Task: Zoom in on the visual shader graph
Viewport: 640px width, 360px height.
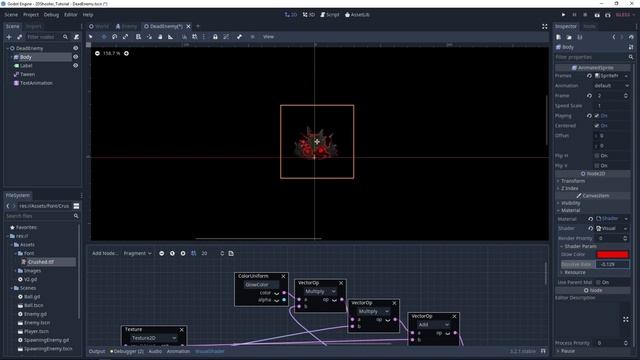Action: [x=183, y=253]
